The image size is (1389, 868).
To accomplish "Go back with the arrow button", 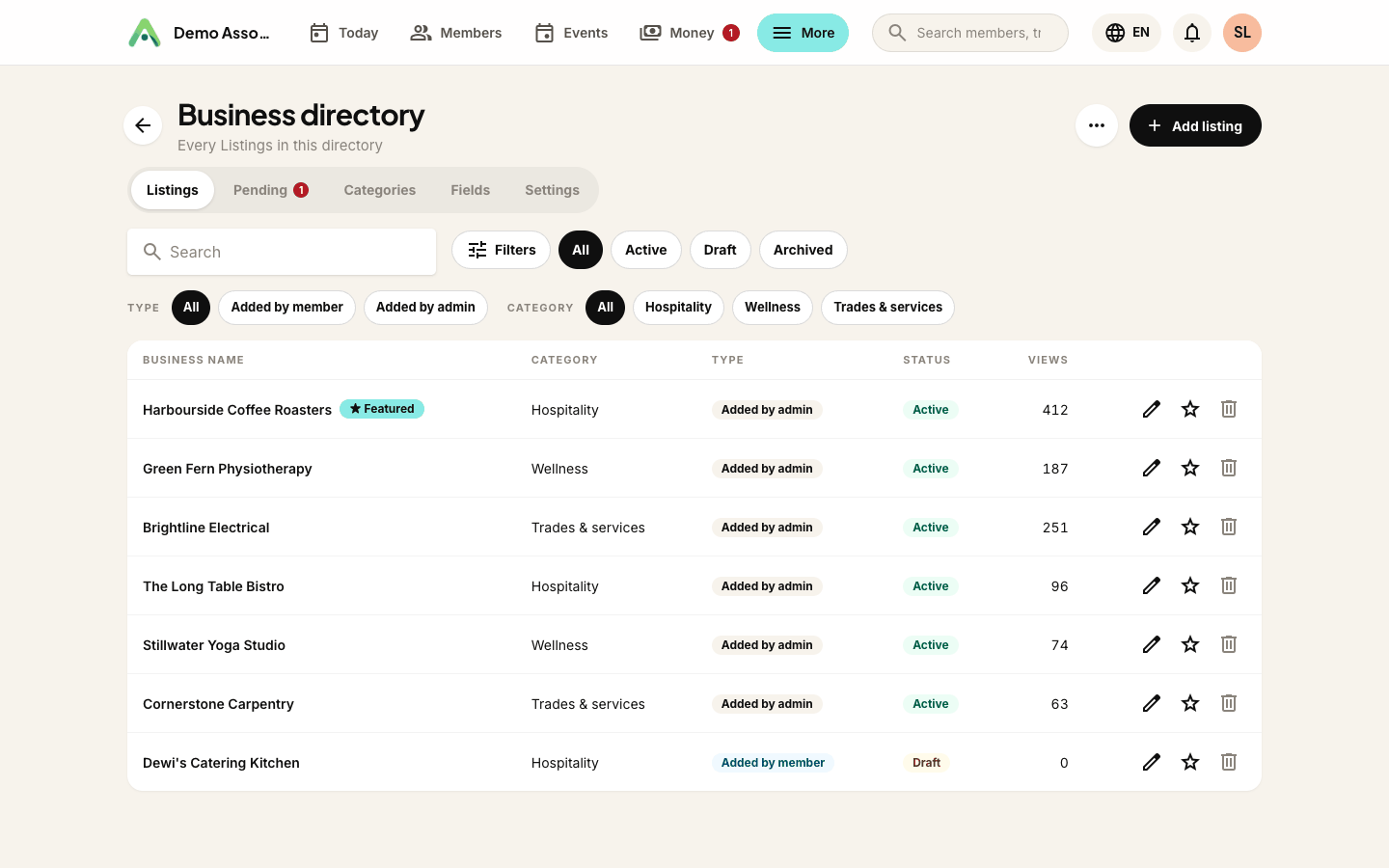I will (x=143, y=125).
